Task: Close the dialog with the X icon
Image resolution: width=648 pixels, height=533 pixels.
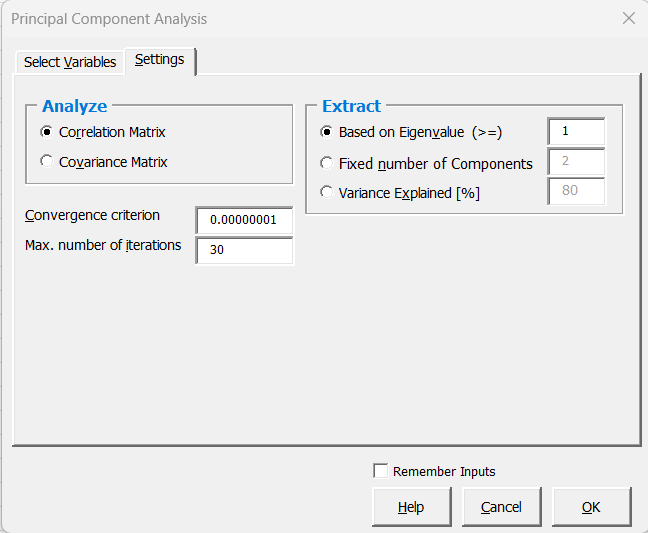Action: coord(629,18)
